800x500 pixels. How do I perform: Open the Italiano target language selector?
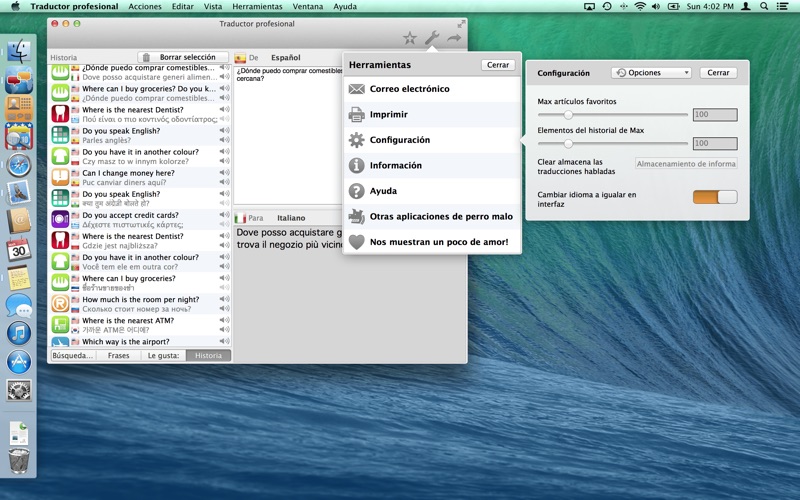(291, 218)
